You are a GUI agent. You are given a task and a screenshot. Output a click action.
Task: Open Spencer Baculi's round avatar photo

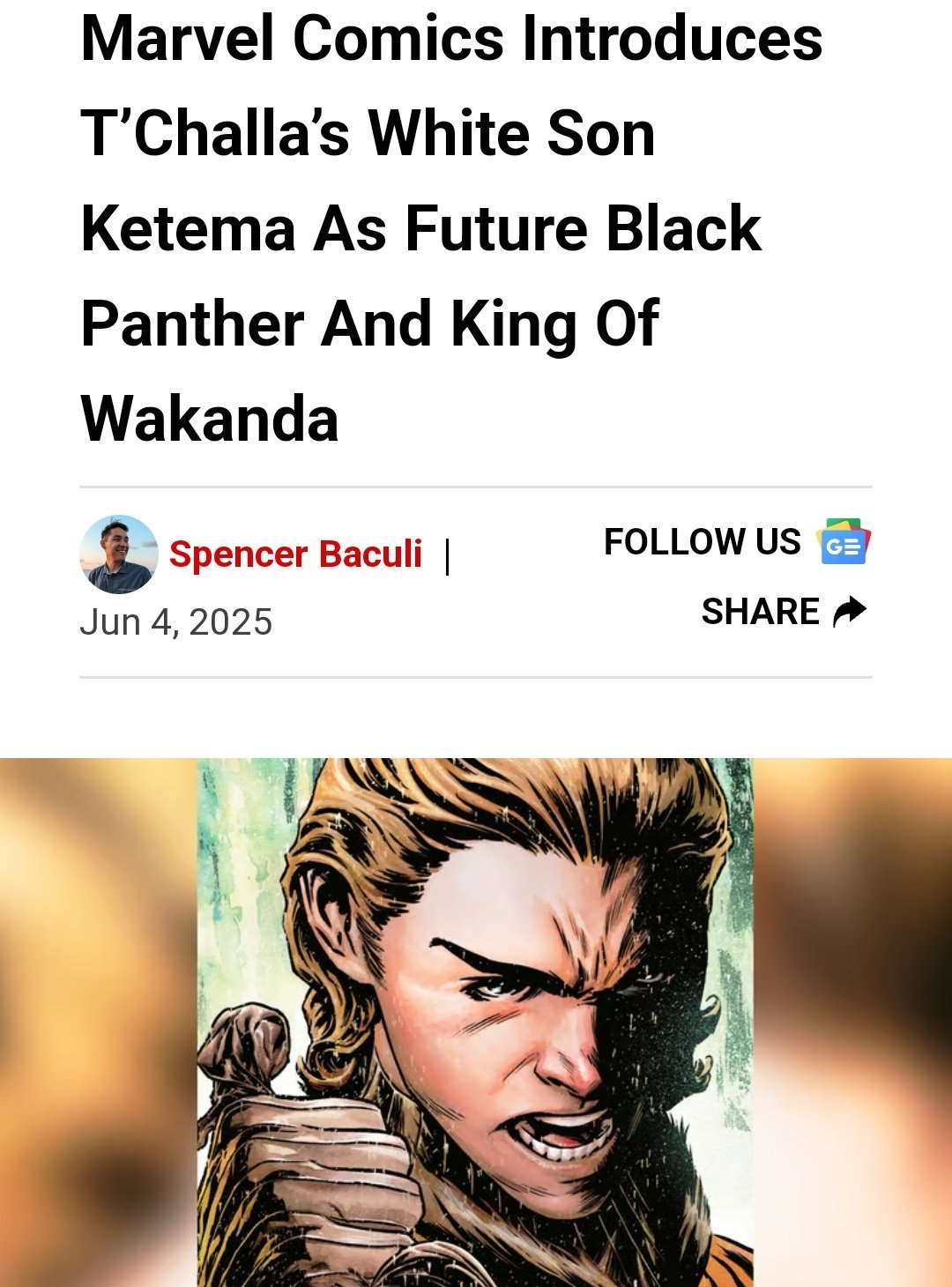[119, 554]
